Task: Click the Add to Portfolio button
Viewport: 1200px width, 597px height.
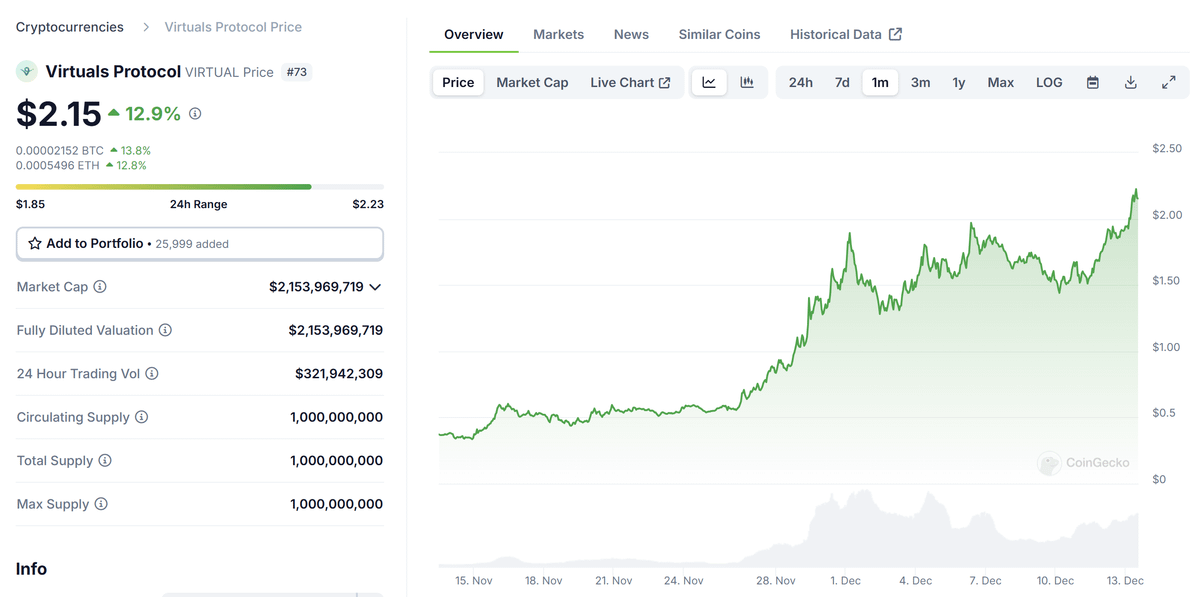Action: point(199,243)
